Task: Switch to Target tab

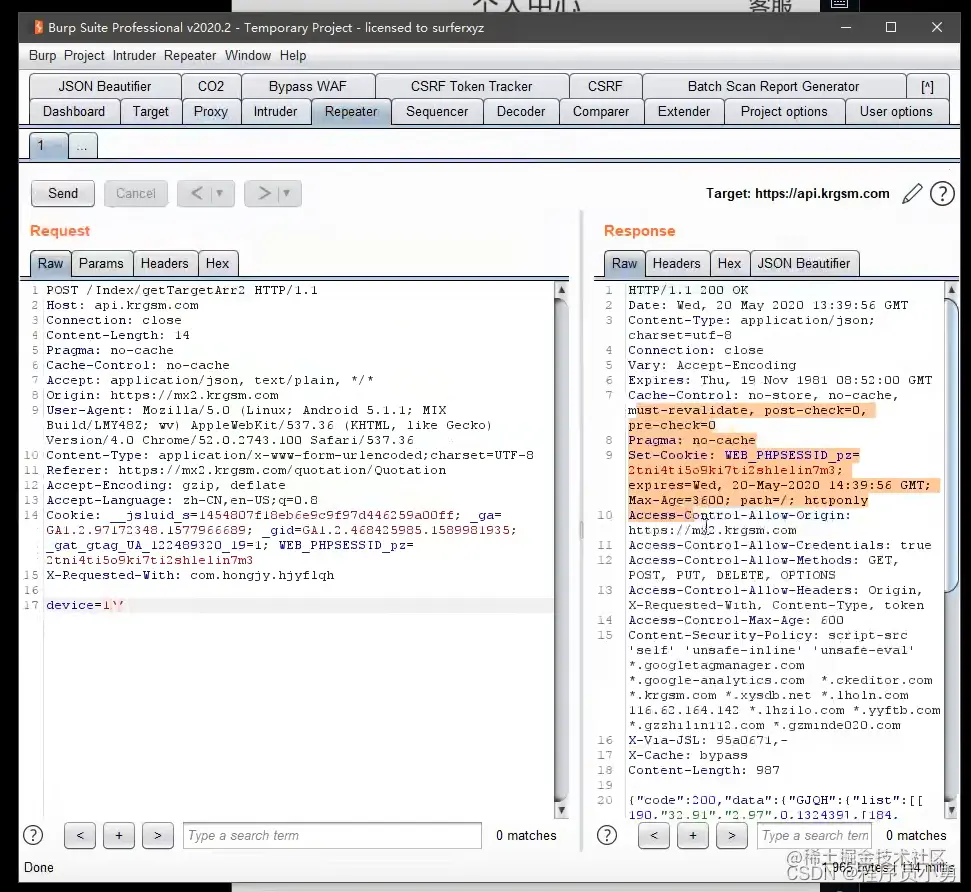Action: (x=150, y=112)
